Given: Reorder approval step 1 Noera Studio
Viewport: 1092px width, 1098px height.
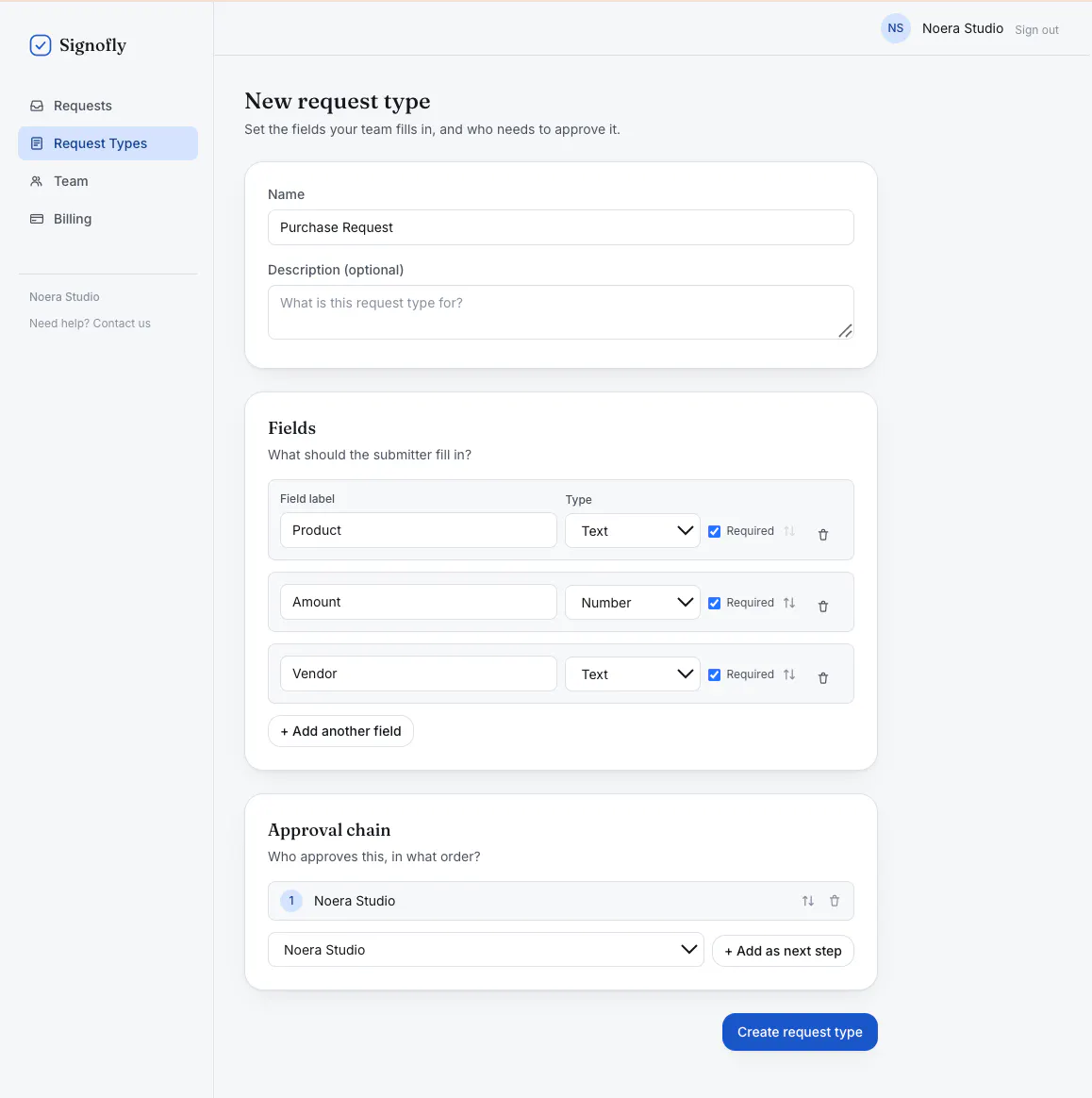Looking at the screenshot, I should coord(808,901).
